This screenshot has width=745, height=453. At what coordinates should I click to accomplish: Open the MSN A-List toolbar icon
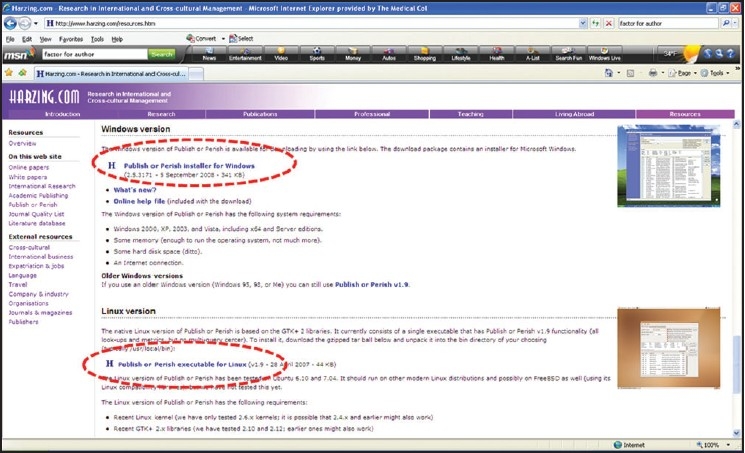(x=533, y=54)
